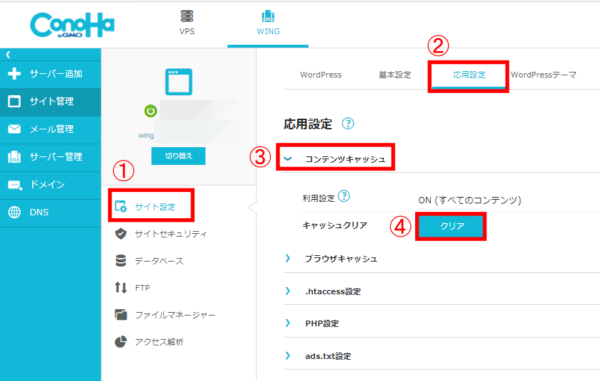Click the globe icon beside DNS
The height and width of the screenshot is (381, 600).
pos(15,212)
